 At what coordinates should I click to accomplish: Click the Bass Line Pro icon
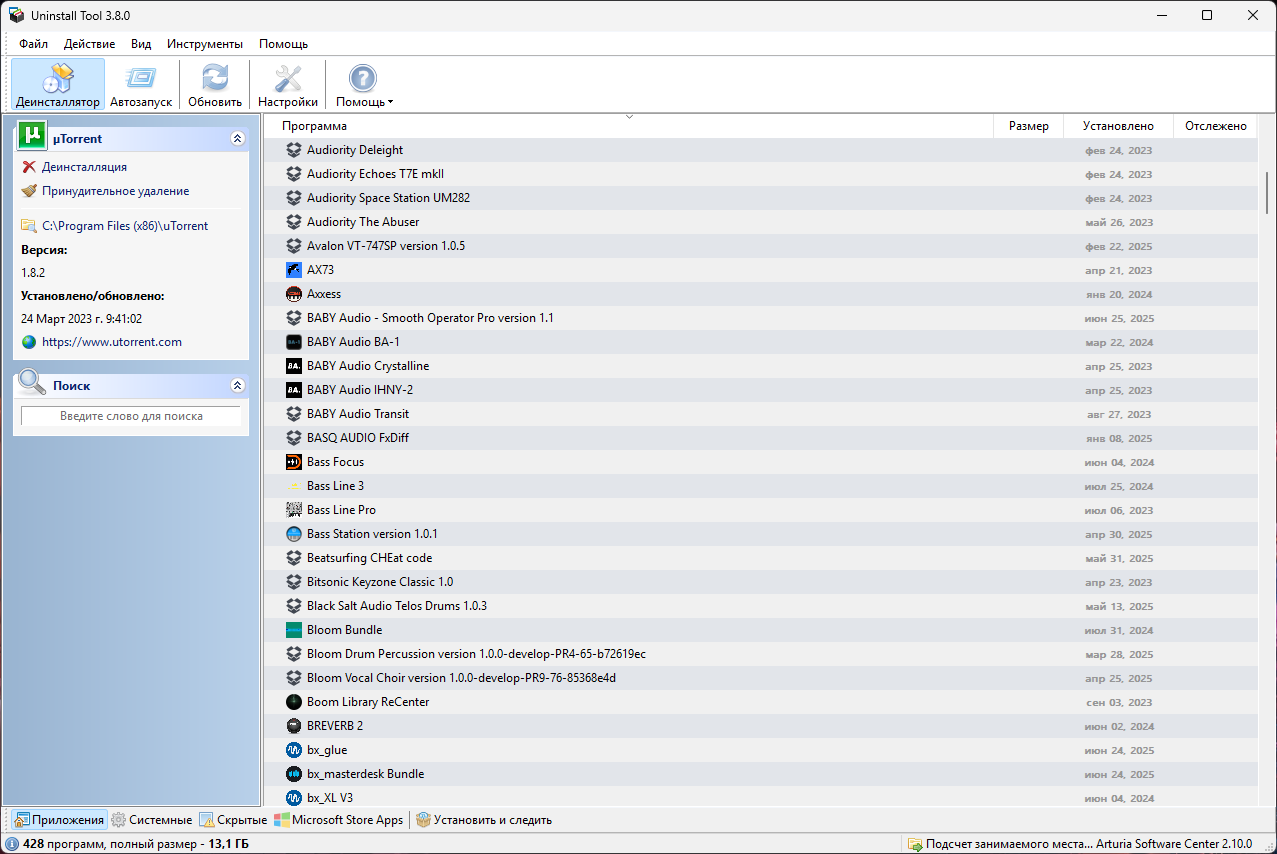294,510
